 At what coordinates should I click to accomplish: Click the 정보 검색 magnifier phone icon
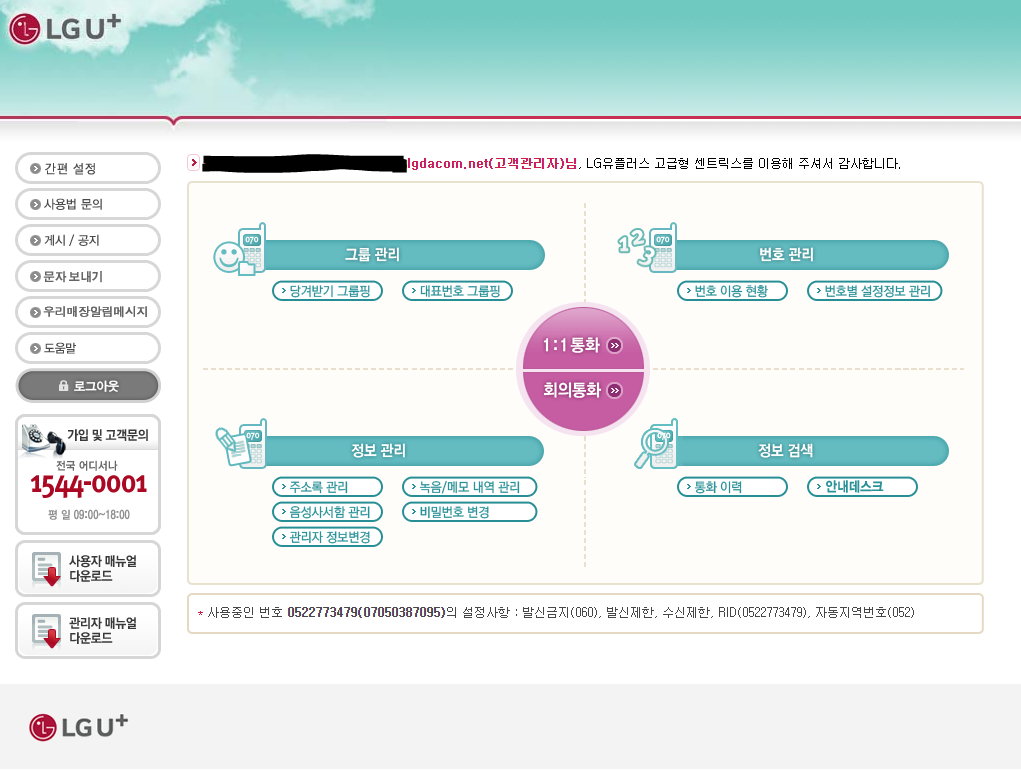pyautogui.click(x=656, y=444)
